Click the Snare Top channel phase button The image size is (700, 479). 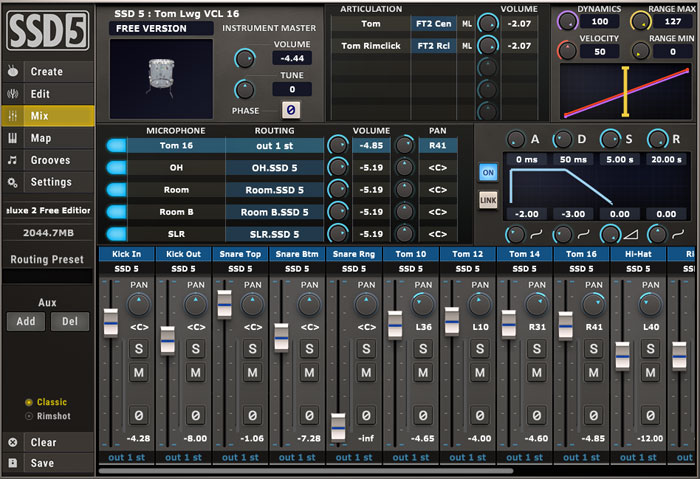[x=253, y=416]
